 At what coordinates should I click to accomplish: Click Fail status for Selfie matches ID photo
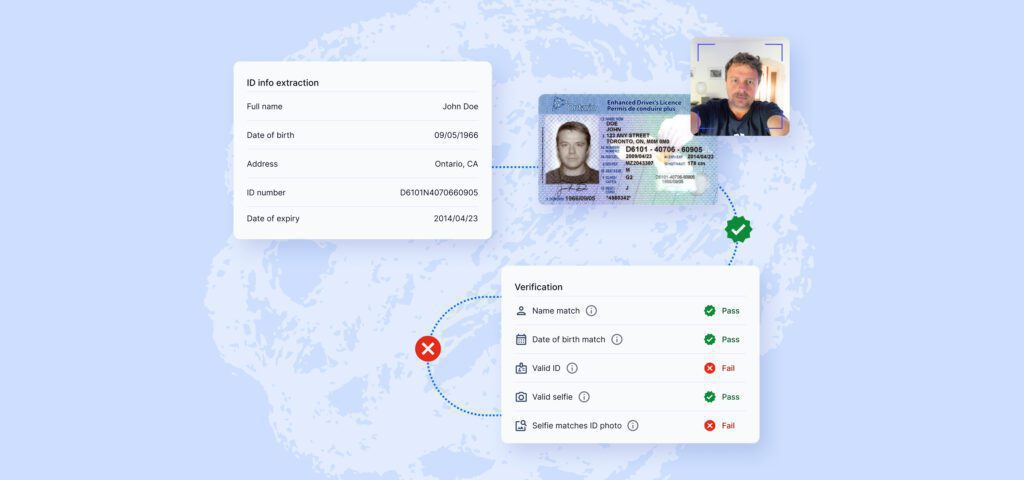(x=728, y=426)
